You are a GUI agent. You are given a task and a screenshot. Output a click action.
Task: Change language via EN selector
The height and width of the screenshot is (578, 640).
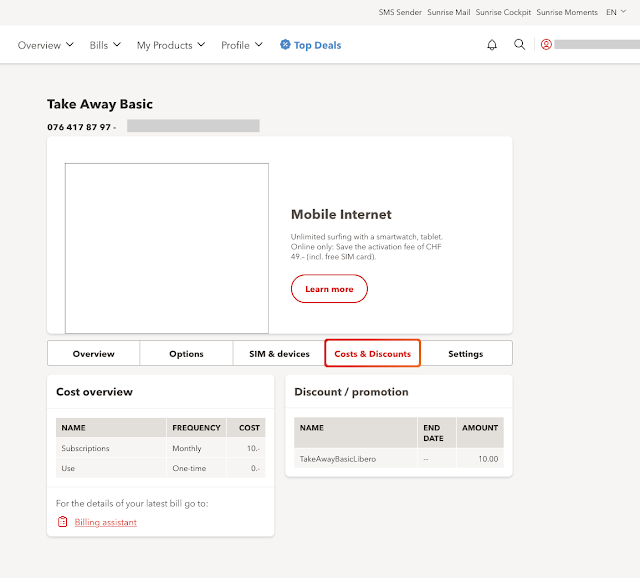(616, 12)
